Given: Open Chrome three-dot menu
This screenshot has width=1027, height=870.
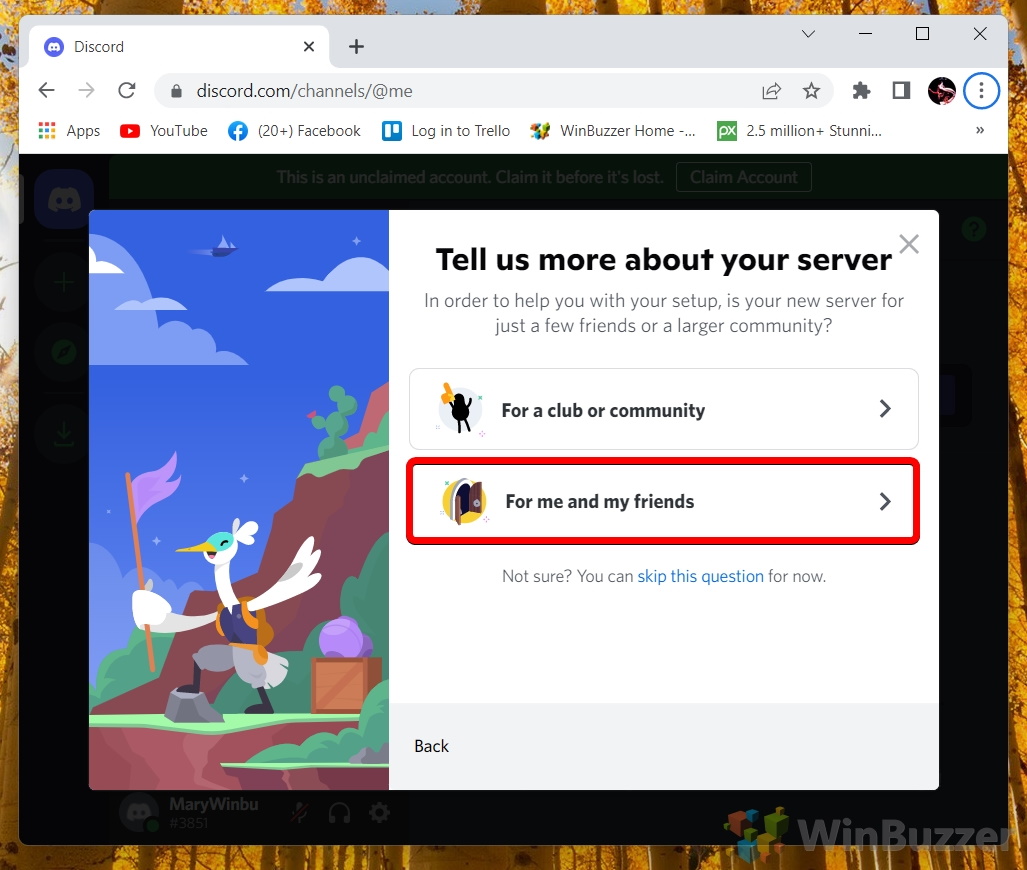Looking at the screenshot, I should pos(980,90).
